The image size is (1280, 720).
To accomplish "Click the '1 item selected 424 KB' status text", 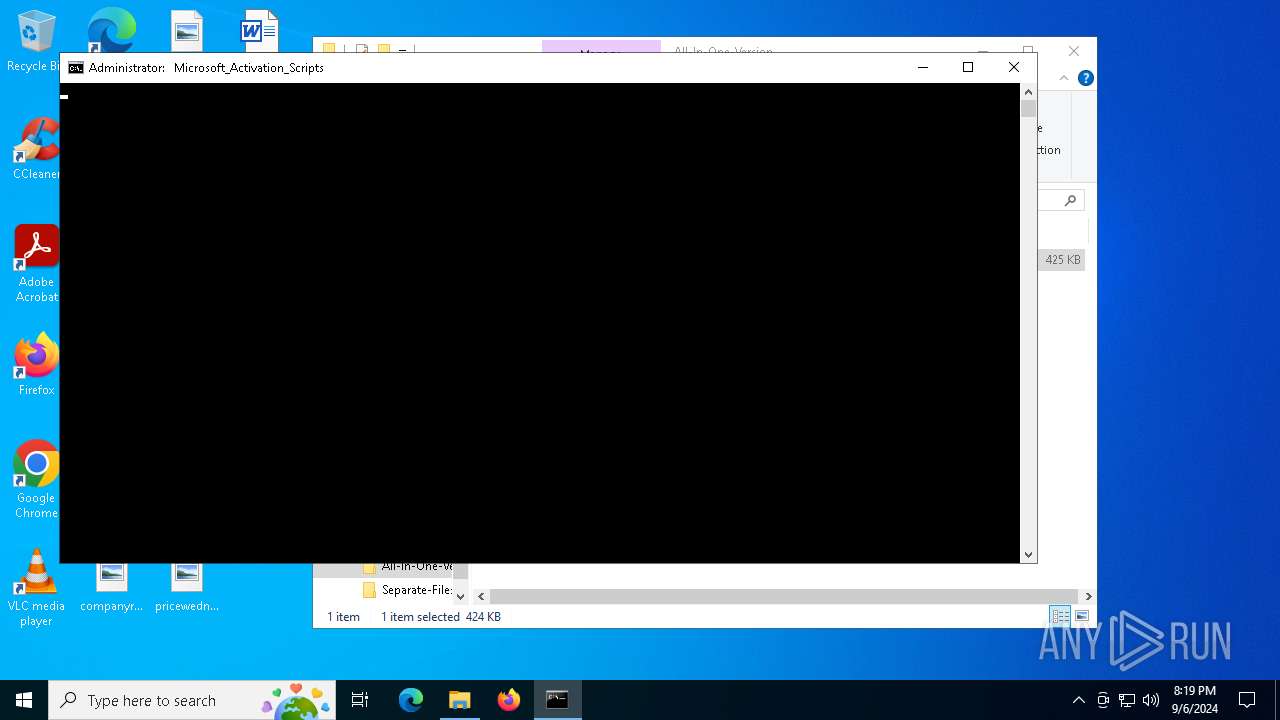I will (441, 617).
